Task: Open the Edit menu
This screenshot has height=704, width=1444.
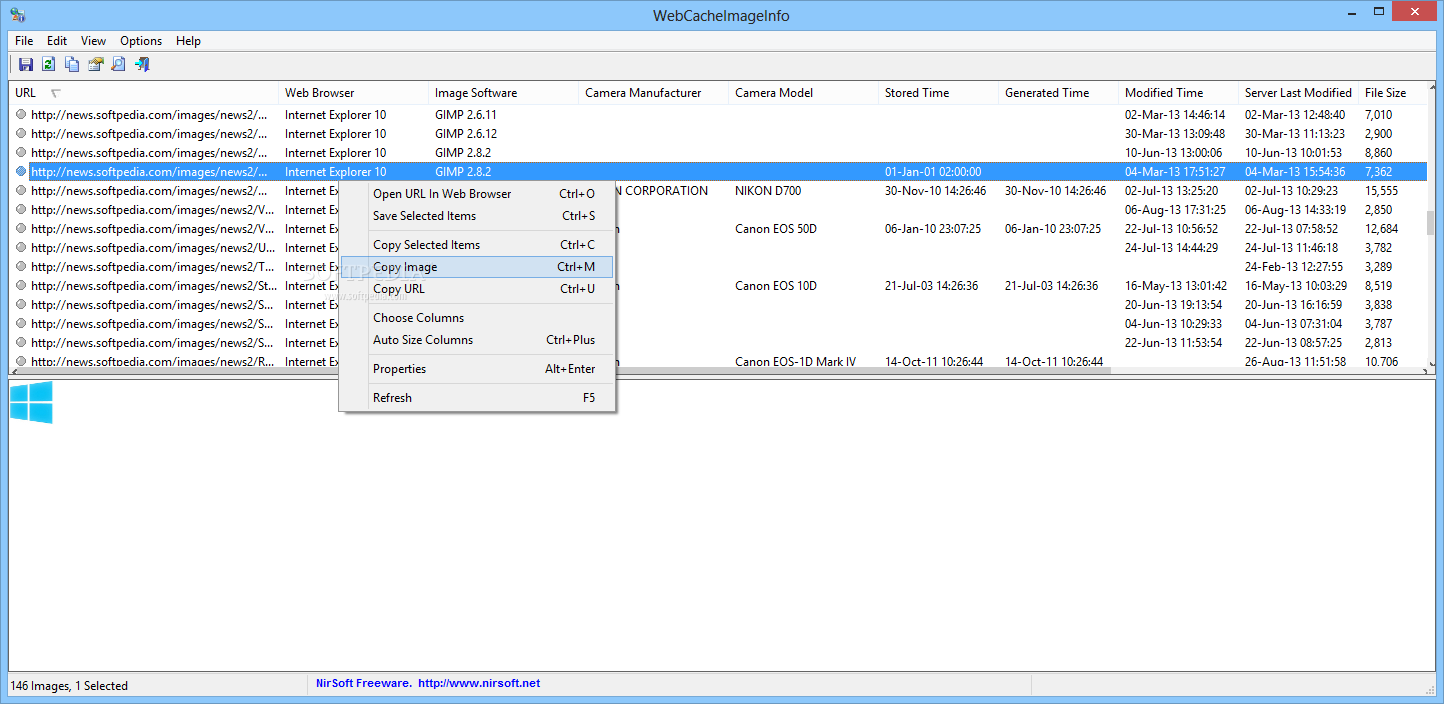Action: point(57,41)
